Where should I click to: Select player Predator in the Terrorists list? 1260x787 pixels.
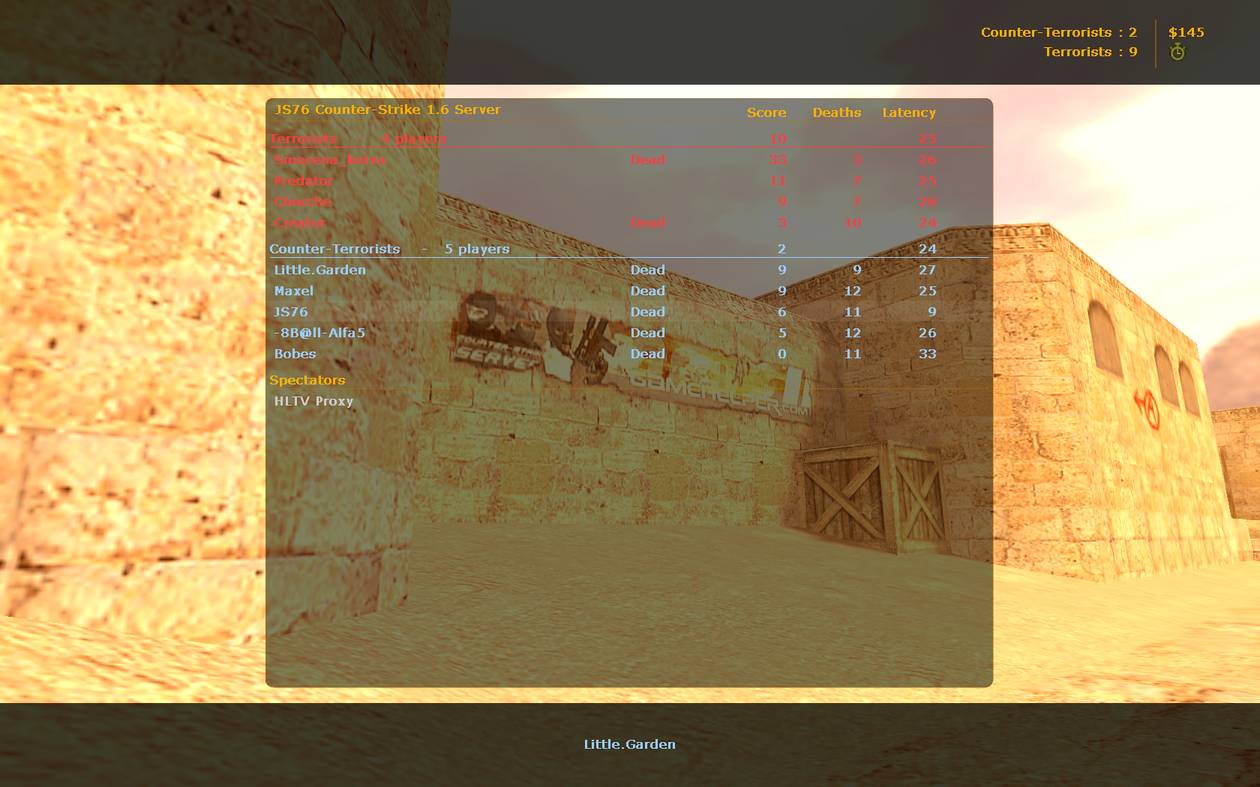(304, 181)
